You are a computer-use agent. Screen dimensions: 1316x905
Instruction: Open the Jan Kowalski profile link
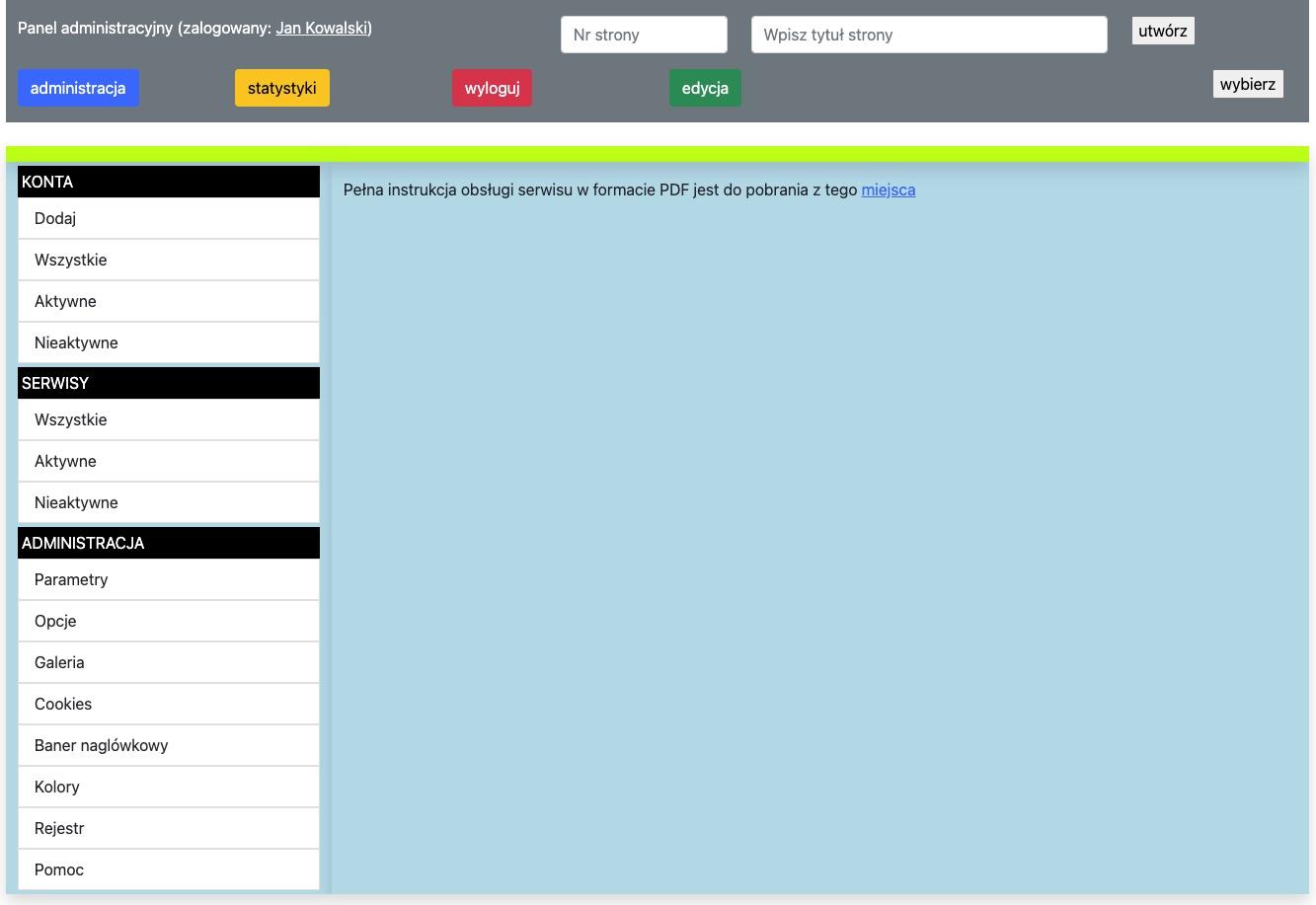321,28
